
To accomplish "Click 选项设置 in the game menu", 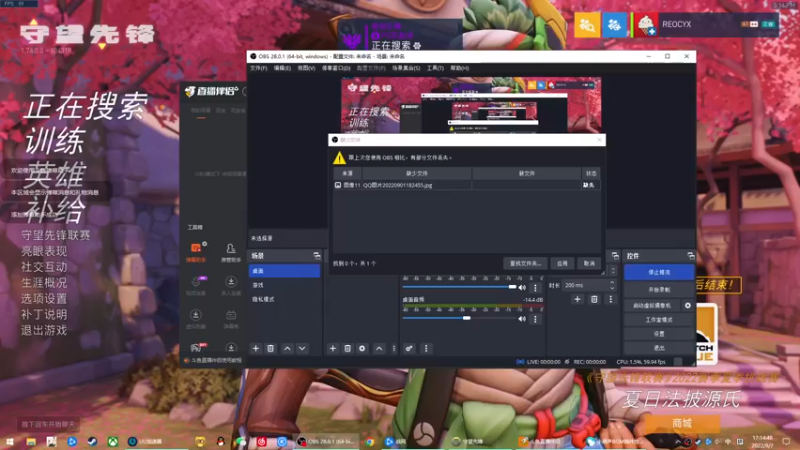I will pos(44,298).
